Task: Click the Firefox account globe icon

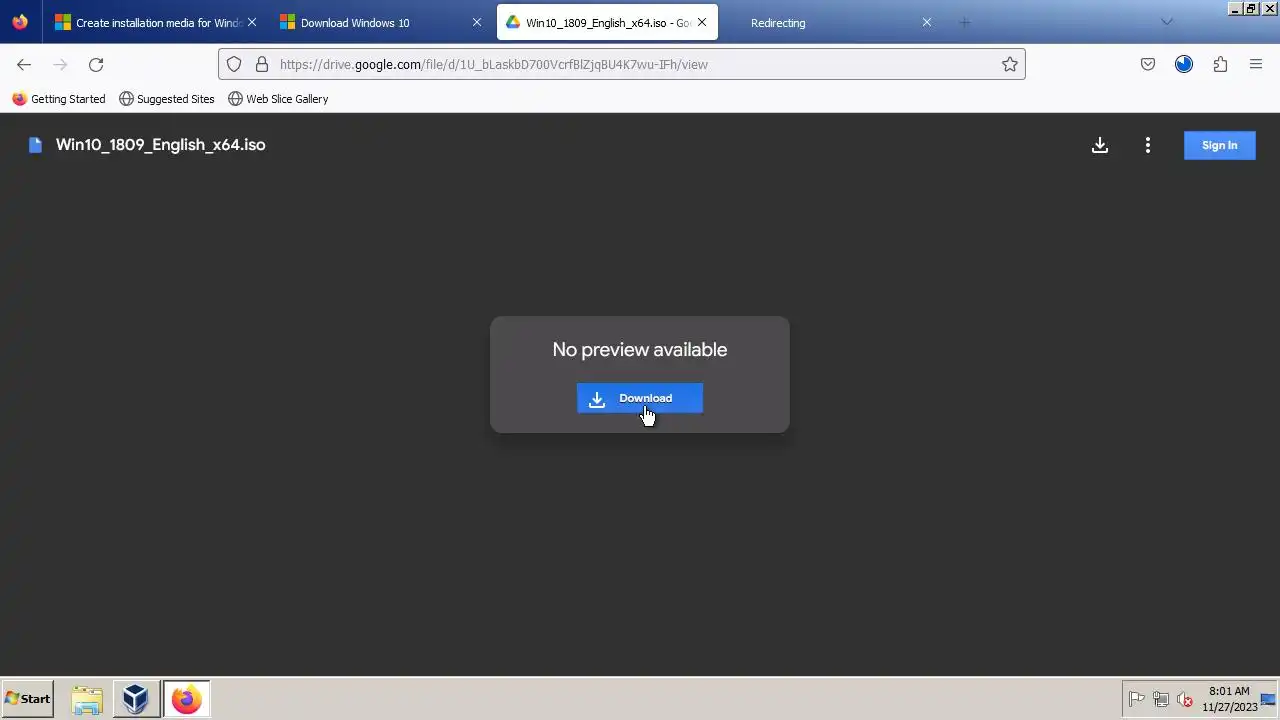Action: pos(1184,64)
